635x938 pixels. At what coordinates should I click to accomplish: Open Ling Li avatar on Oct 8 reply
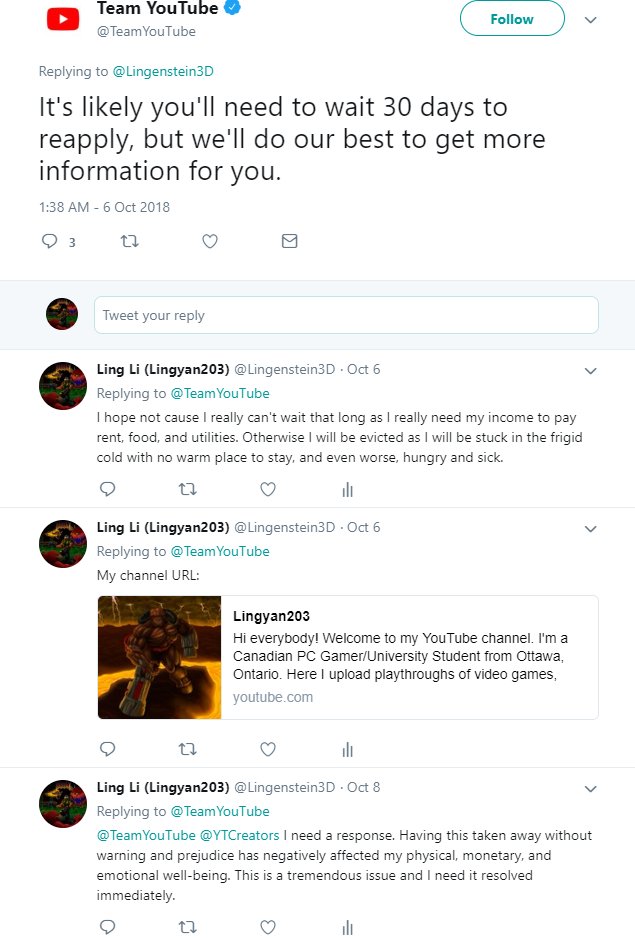pos(63,803)
